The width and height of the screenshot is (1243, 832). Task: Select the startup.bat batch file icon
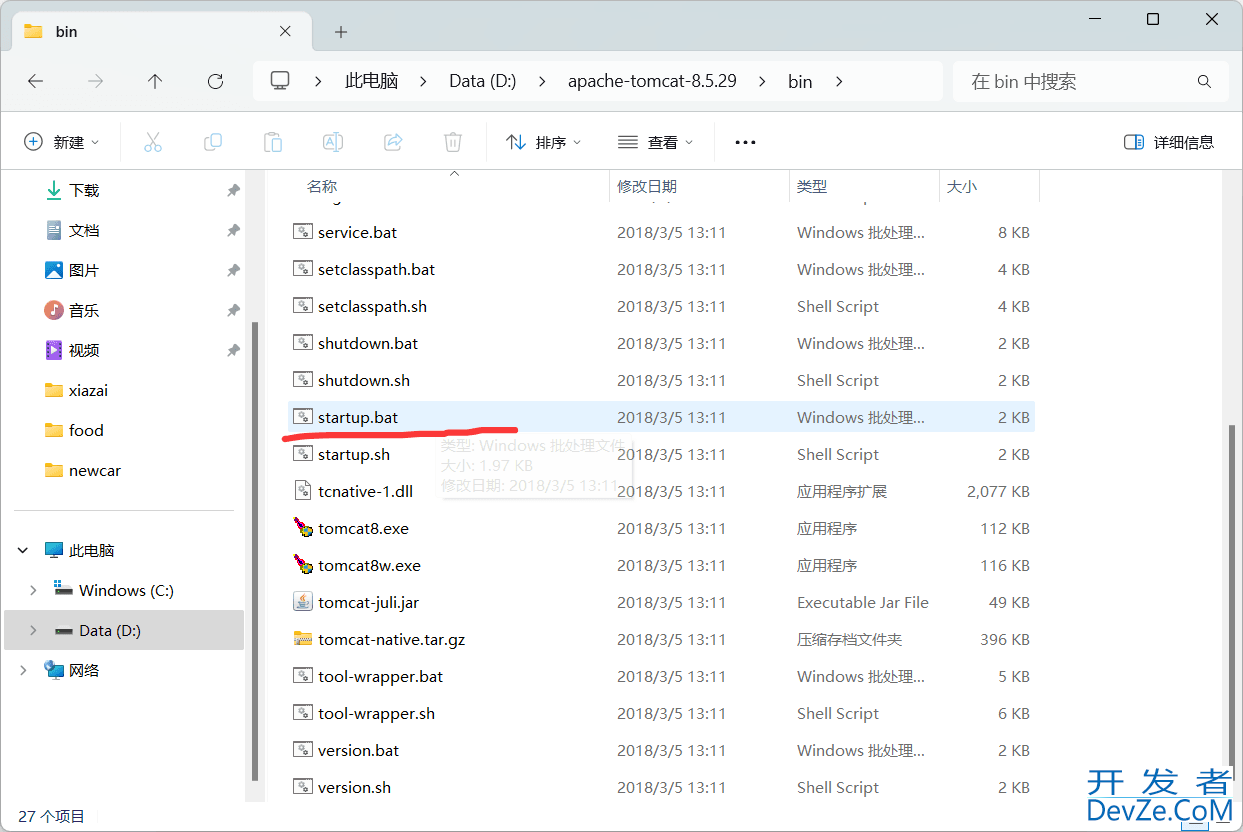pos(303,417)
